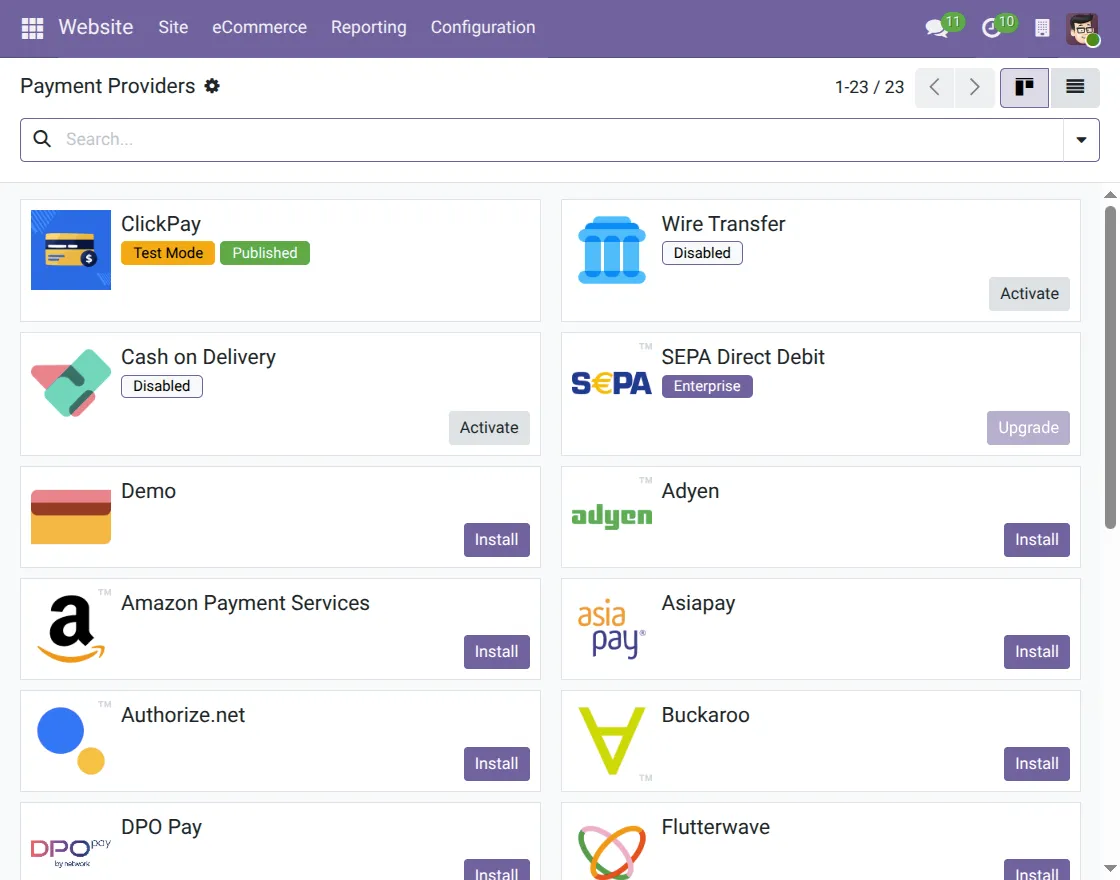Click the search magnifier icon
1120x880 pixels.
click(42, 139)
